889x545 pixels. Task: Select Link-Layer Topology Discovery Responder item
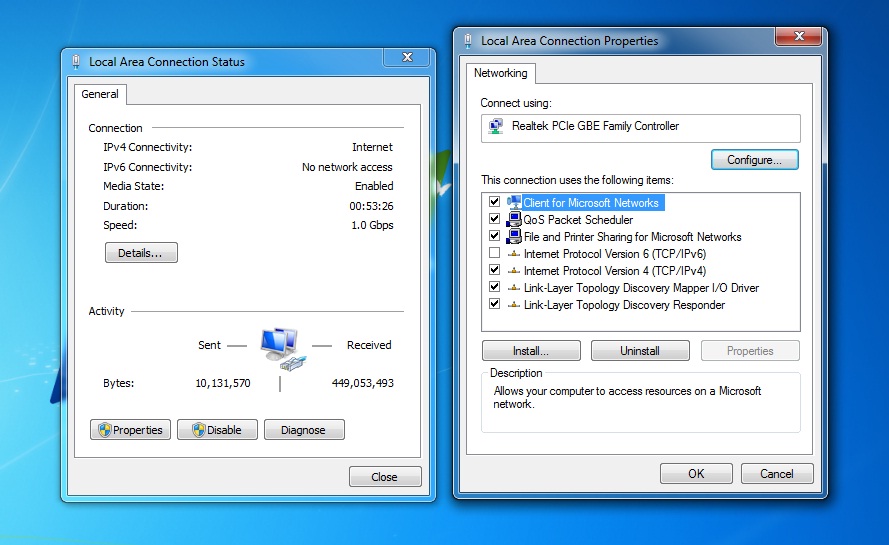coord(624,305)
